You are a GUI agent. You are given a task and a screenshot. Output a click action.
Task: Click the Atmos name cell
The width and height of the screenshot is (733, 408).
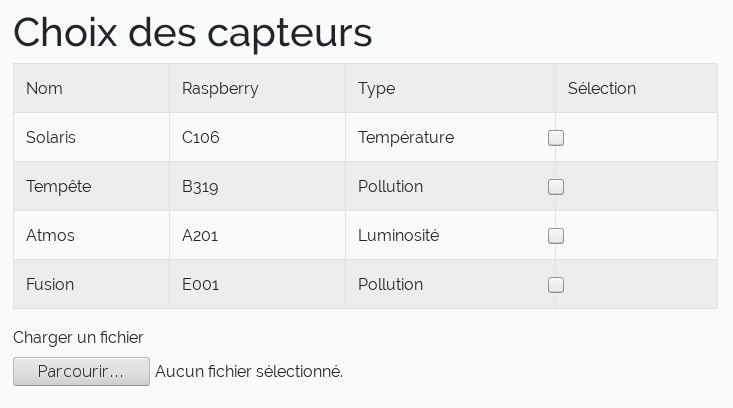50,235
